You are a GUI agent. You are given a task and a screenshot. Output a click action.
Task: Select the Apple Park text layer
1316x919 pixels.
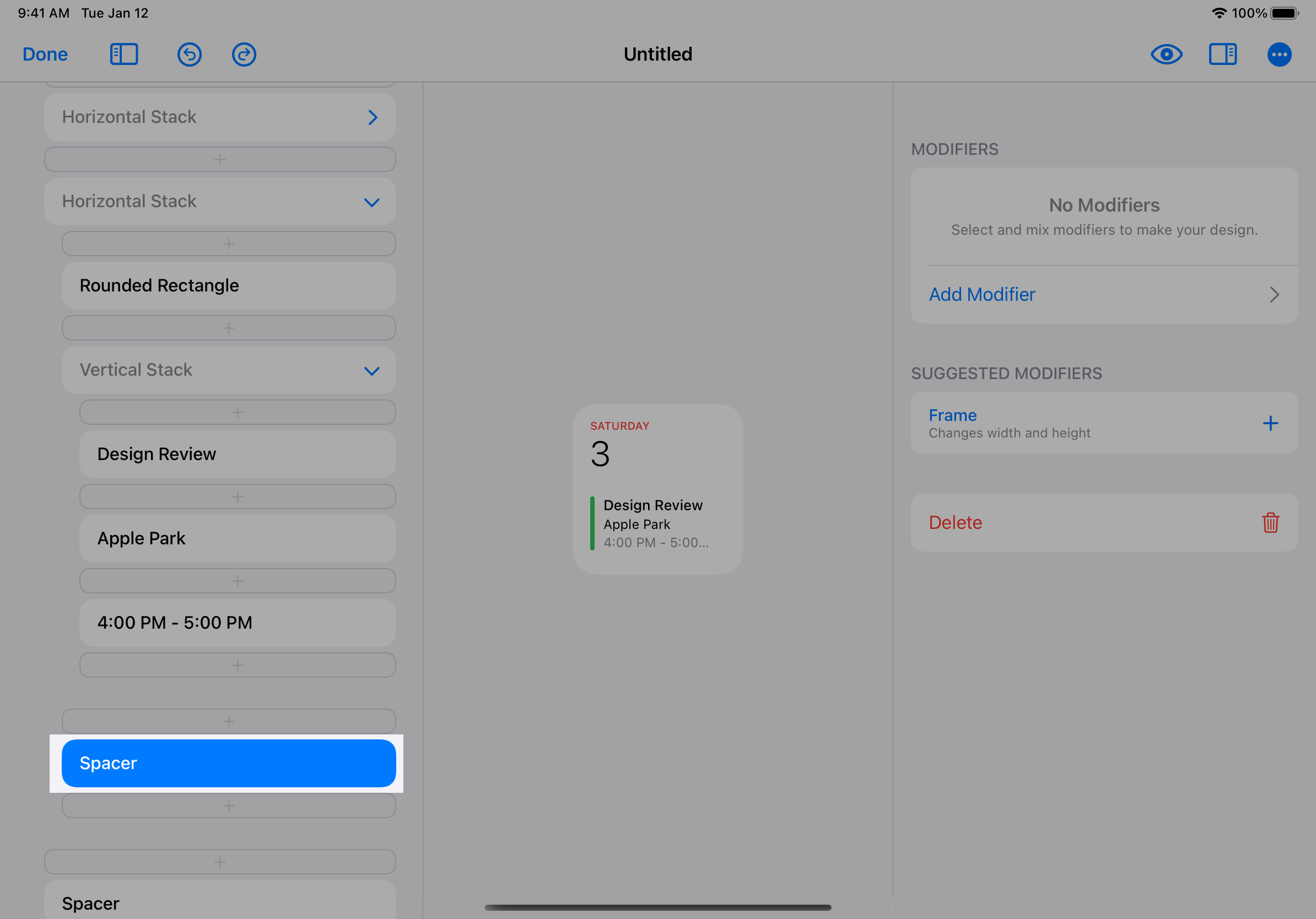[x=238, y=539]
